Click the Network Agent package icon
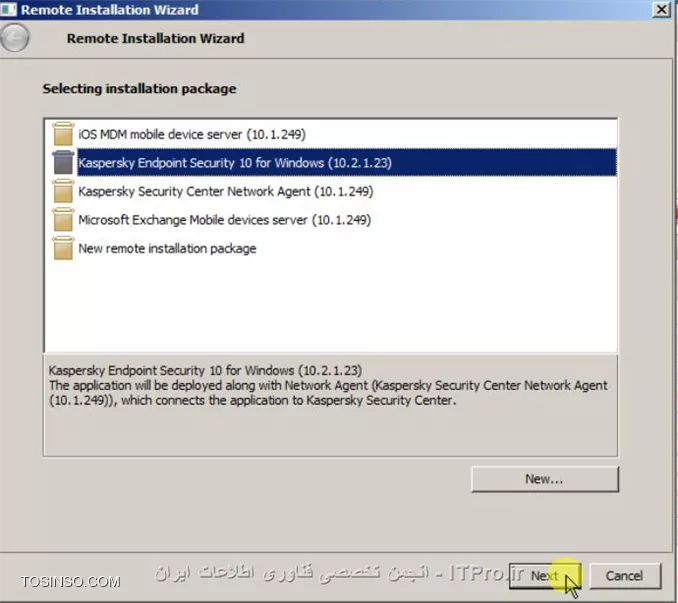 [63, 191]
